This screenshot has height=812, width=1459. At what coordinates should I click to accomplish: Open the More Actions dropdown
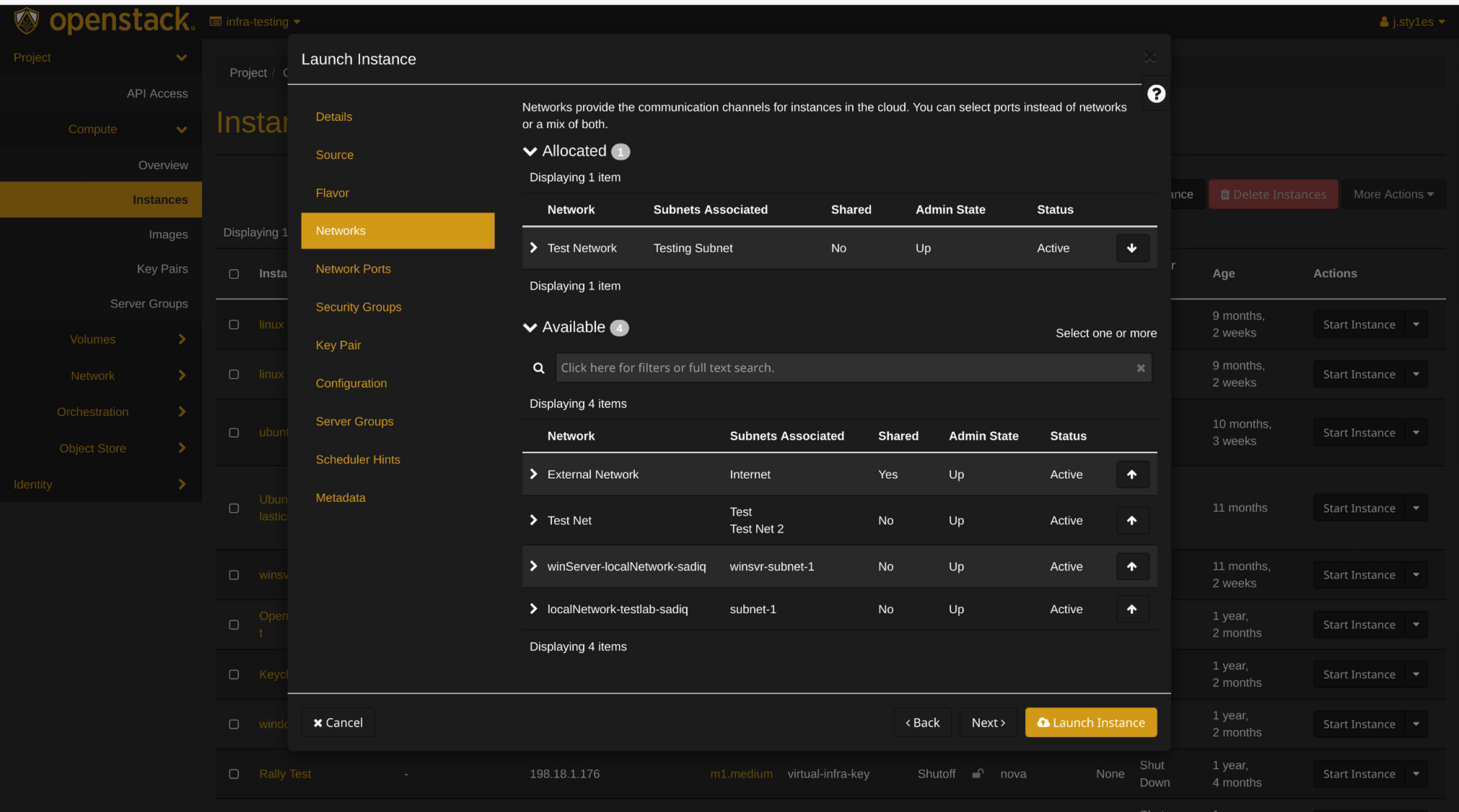[1393, 194]
